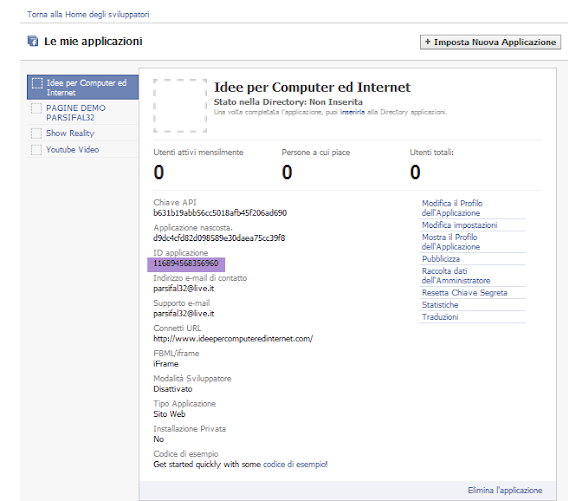Click the placeholder icon next to Show Reality
The width and height of the screenshot is (576, 501).
pos(36,133)
